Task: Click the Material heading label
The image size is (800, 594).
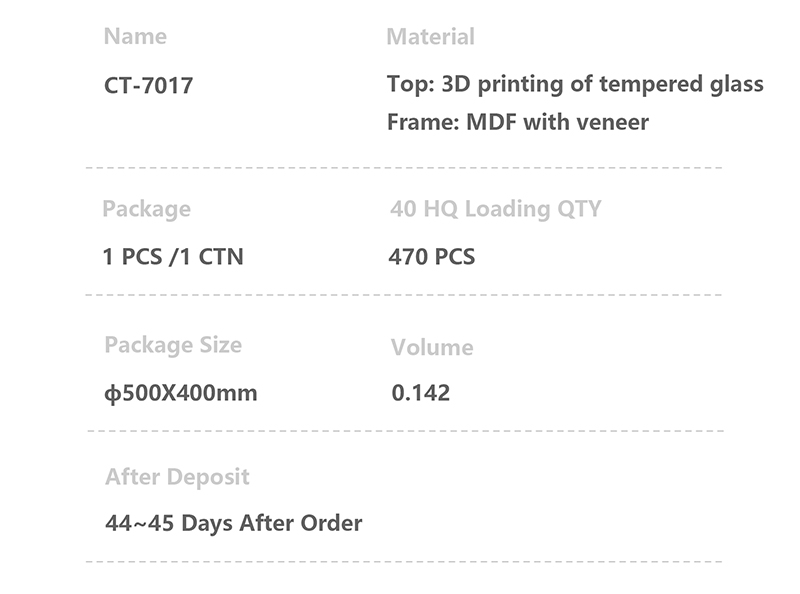Action: pyautogui.click(x=430, y=37)
